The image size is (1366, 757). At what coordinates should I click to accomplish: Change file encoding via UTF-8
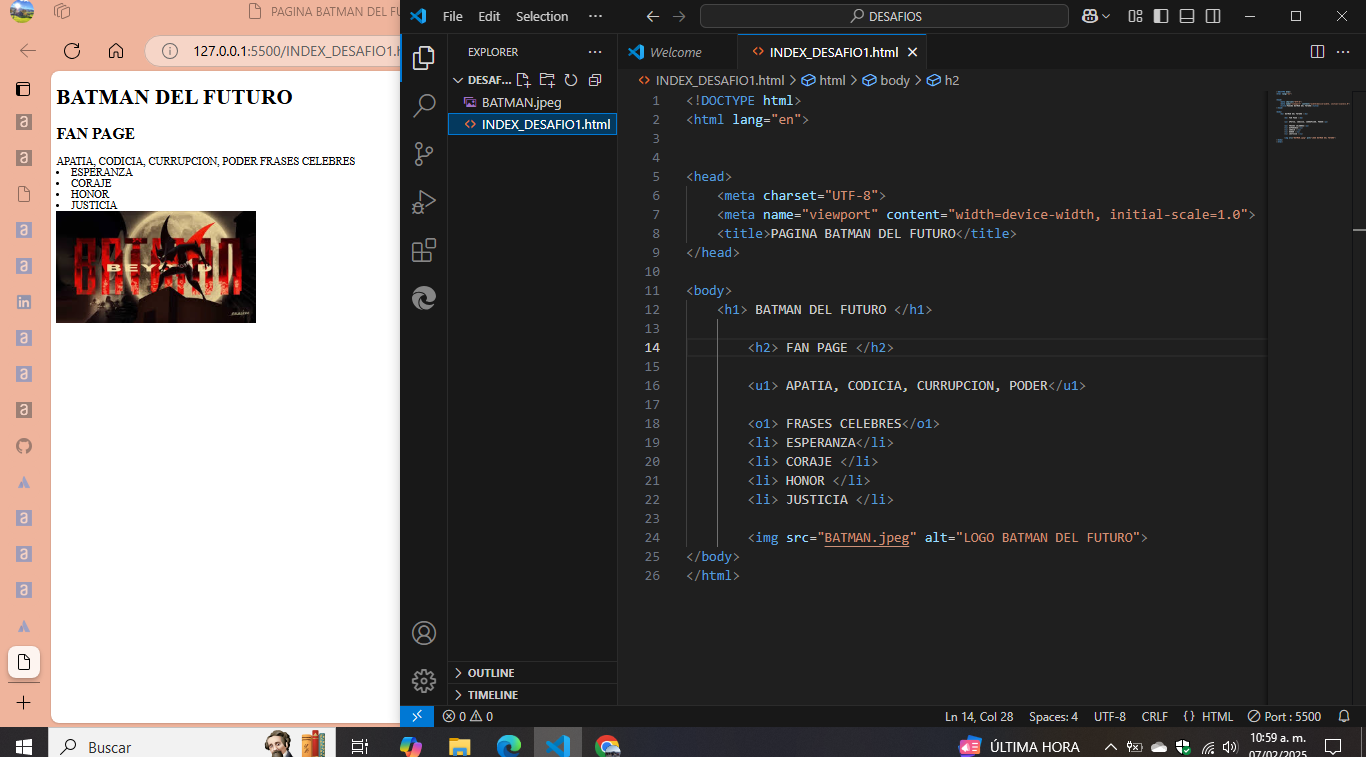click(1110, 716)
